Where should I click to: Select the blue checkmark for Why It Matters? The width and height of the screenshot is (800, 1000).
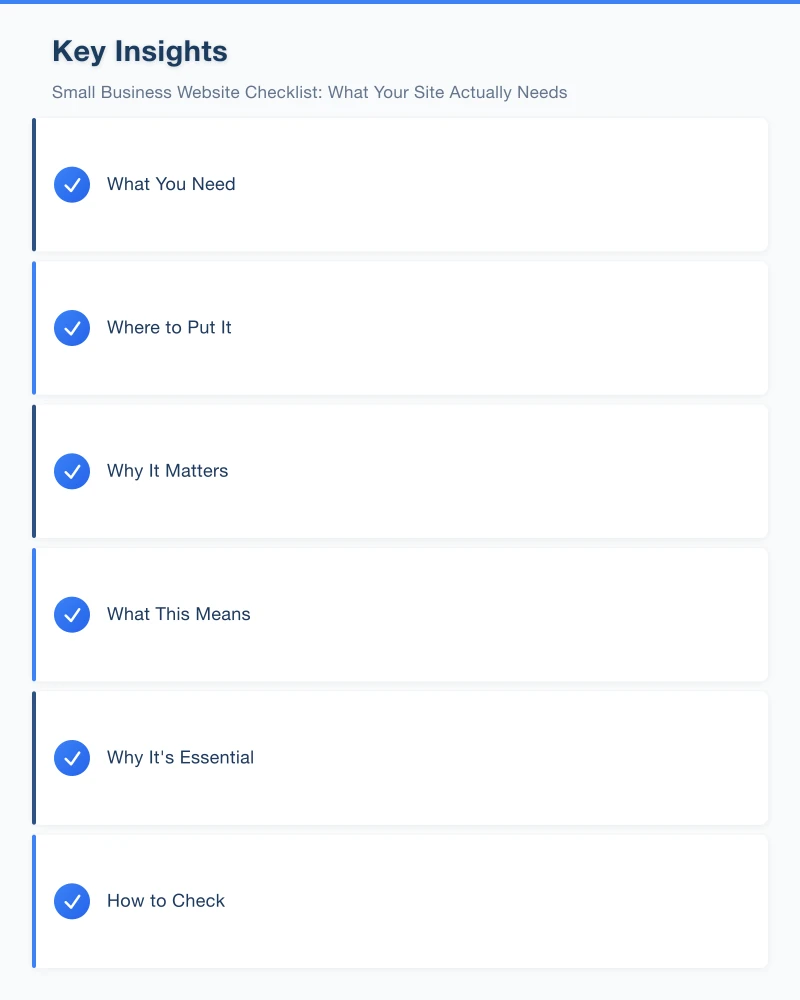(72, 471)
